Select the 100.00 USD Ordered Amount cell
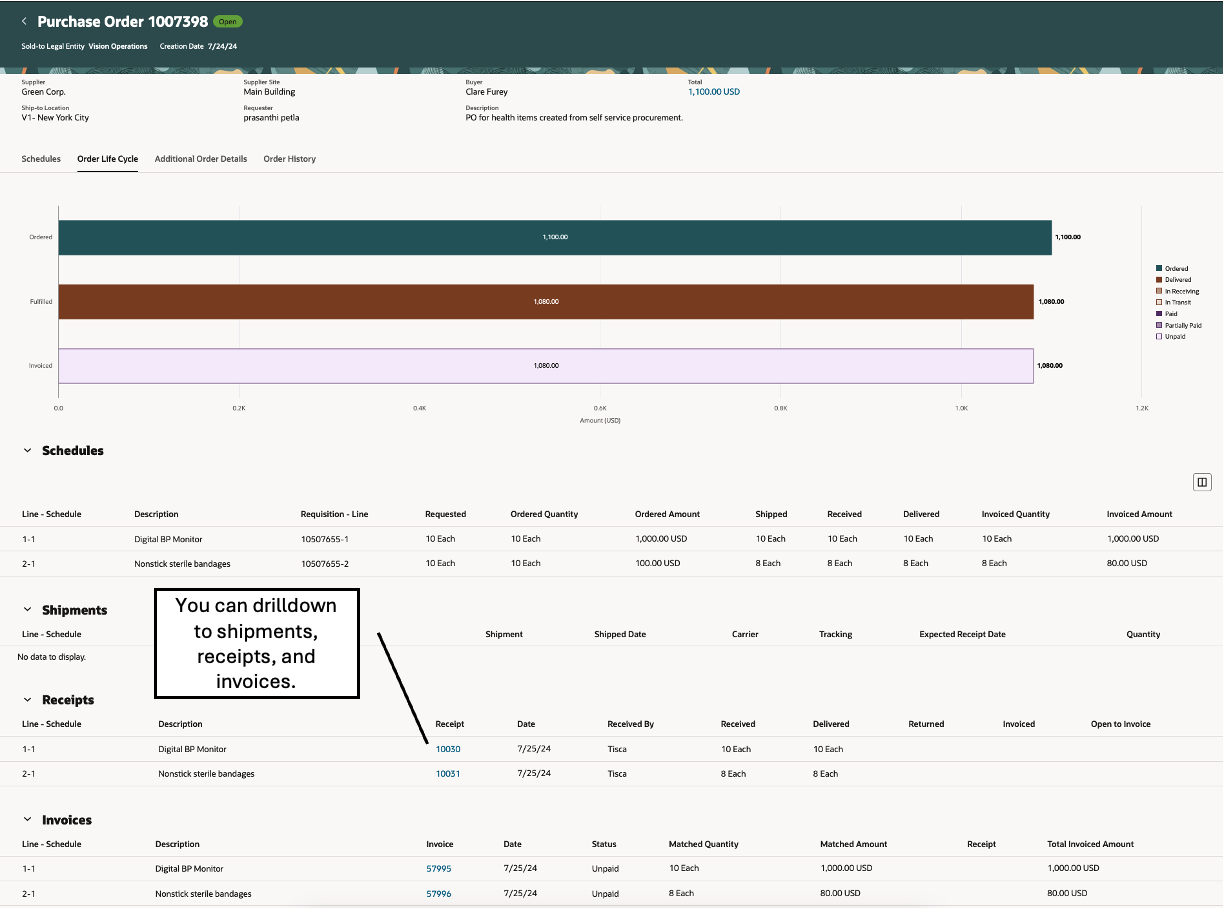Screen dimensions: 1223x908 (x=658, y=564)
